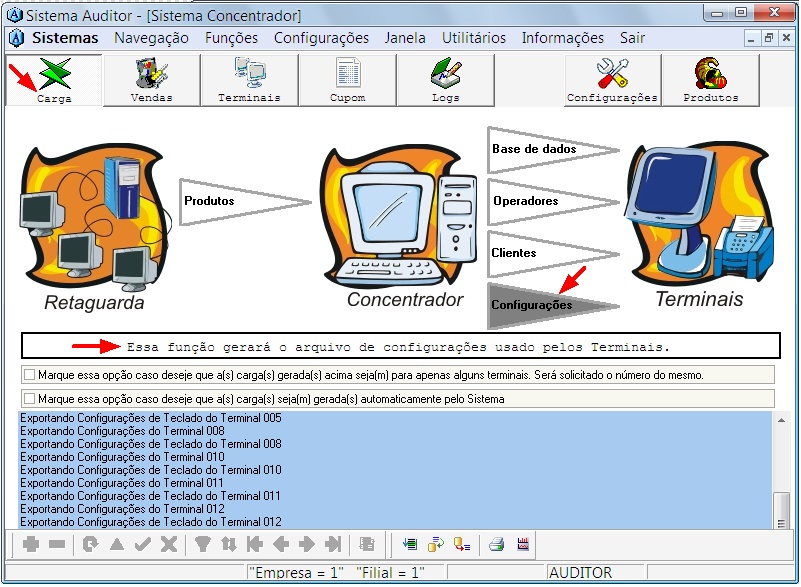Viewport: 801px width, 587px height.
Task: Open the Logs toolbar icon
Action: (x=445, y=80)
